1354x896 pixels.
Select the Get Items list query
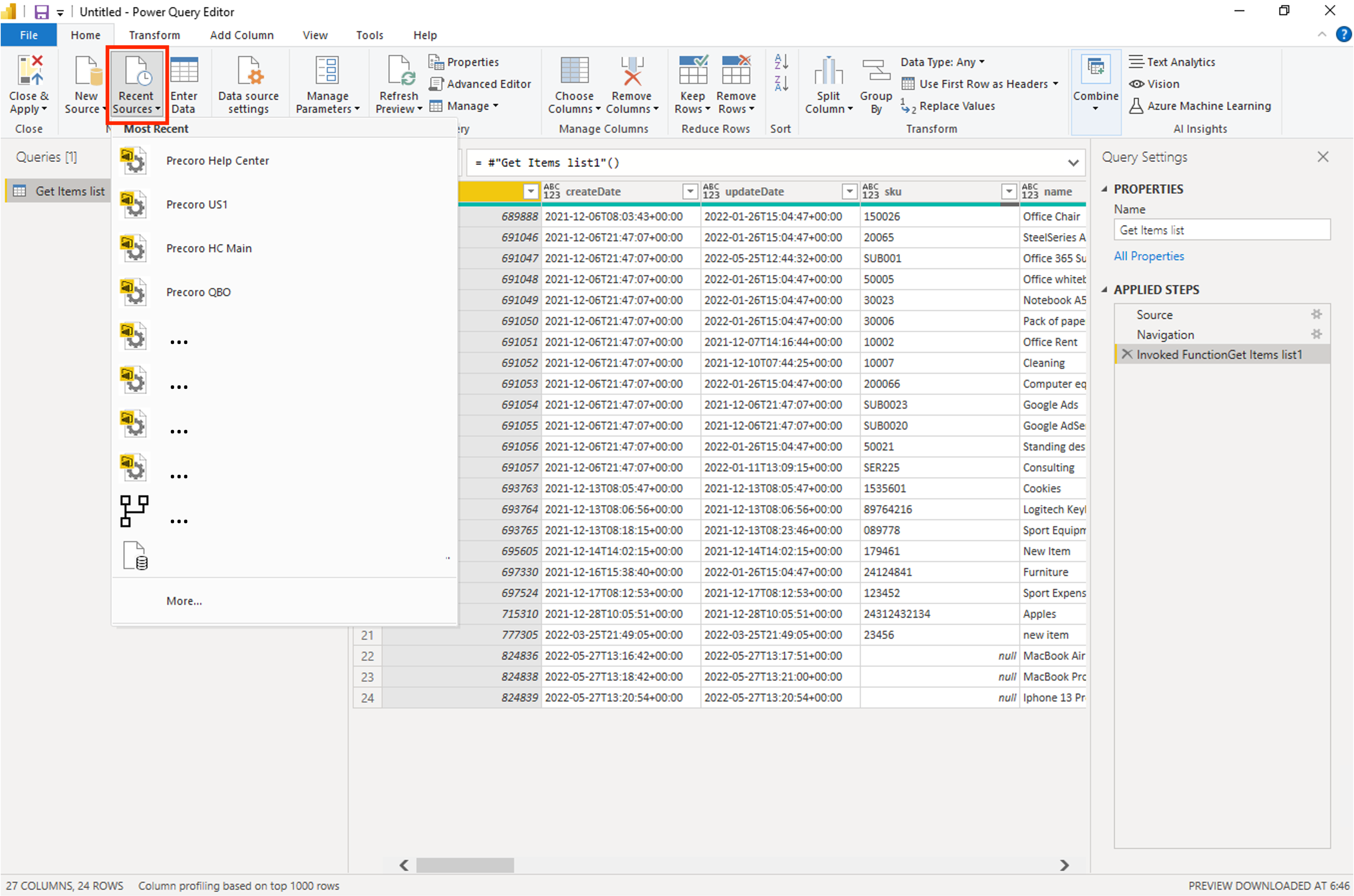(58, 192)
